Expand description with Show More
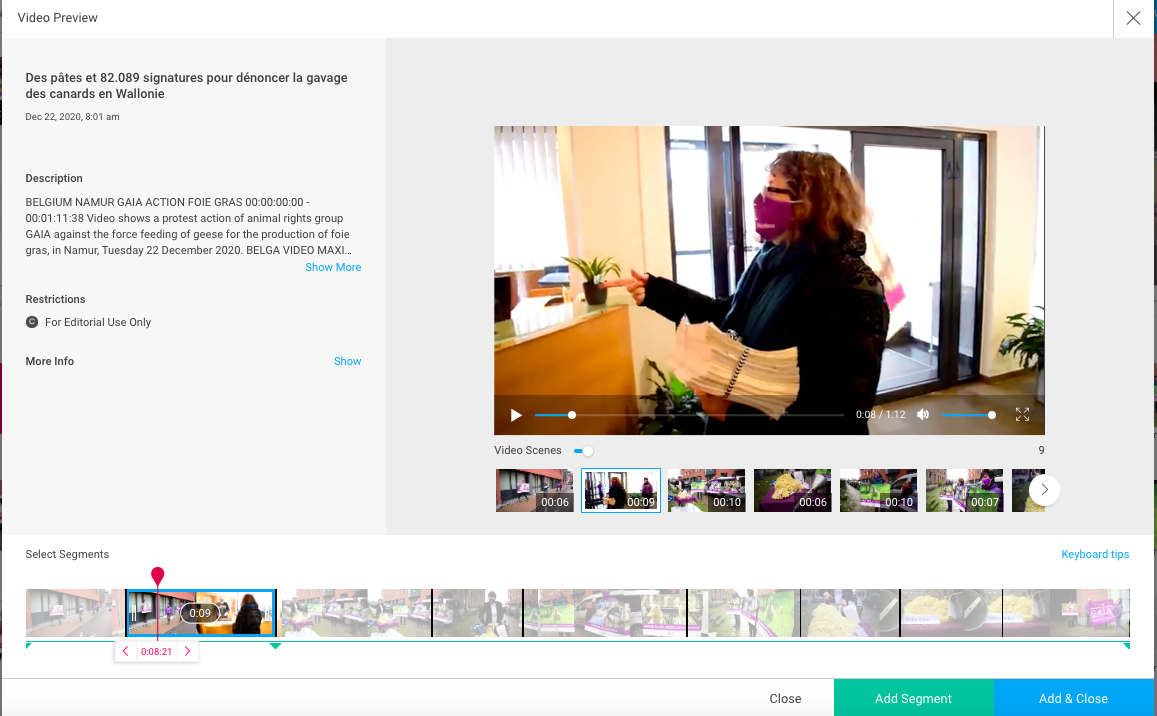This screenshot has width=1157, height=716. coord(333,267)
